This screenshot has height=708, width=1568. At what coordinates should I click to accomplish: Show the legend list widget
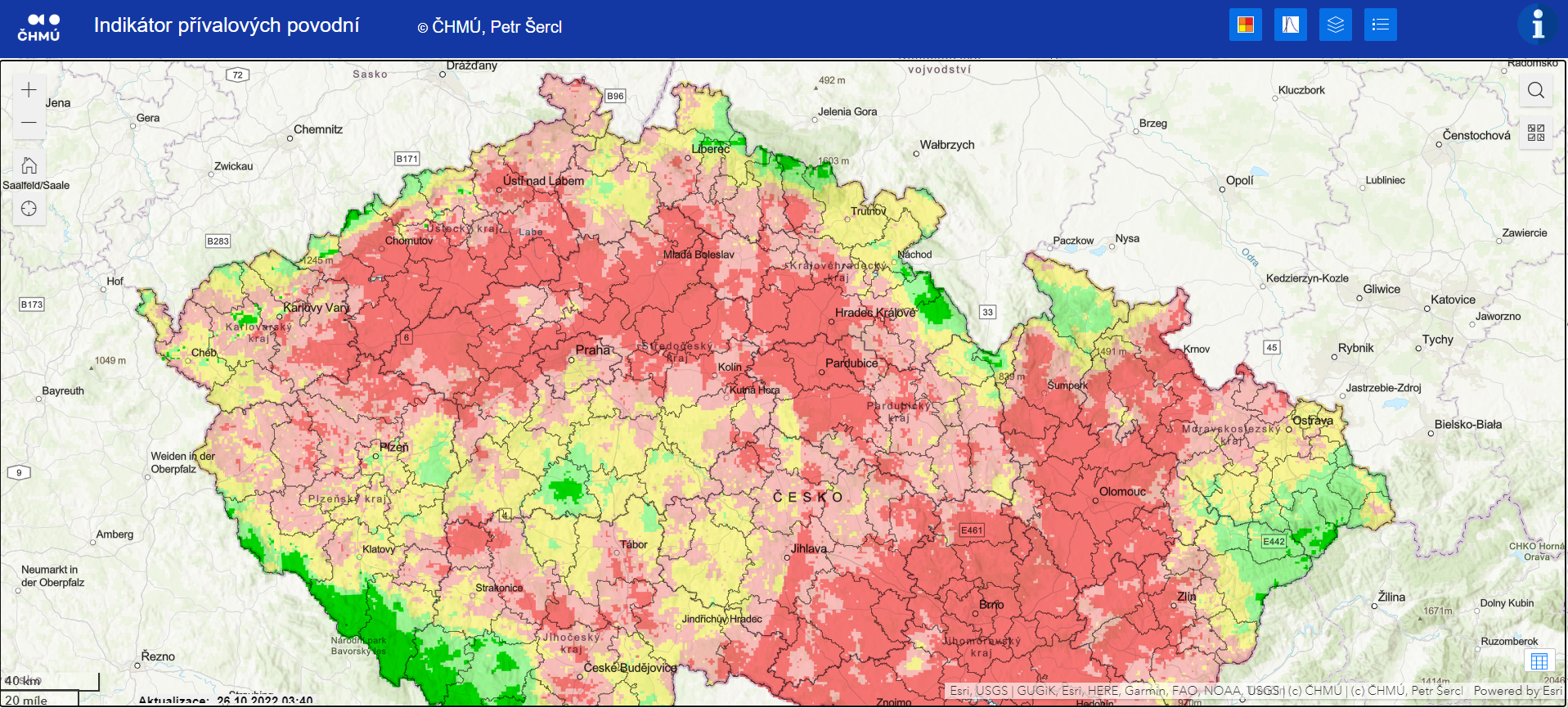coord(1380,25)
